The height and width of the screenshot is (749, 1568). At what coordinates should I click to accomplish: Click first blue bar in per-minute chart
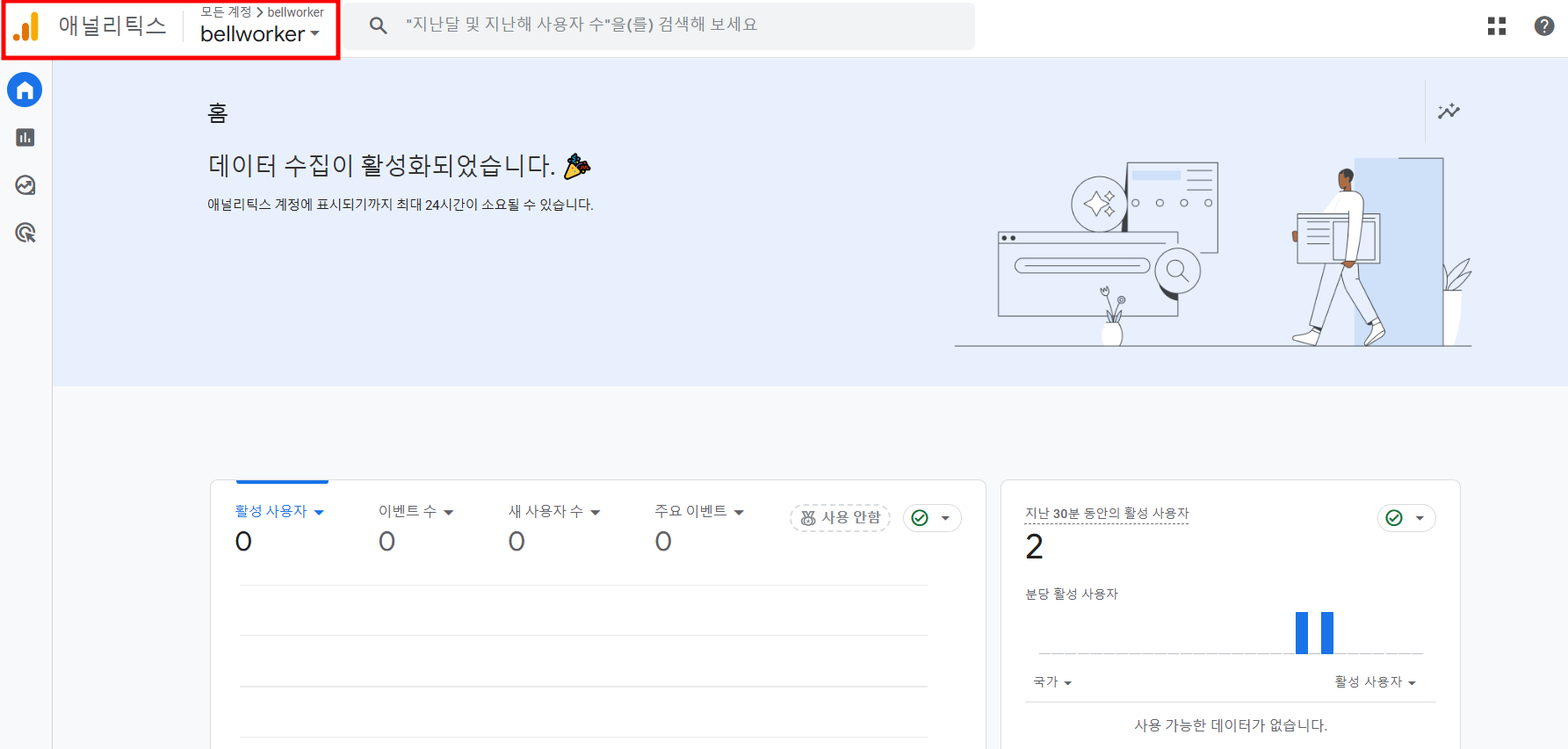coord(1302,633)
